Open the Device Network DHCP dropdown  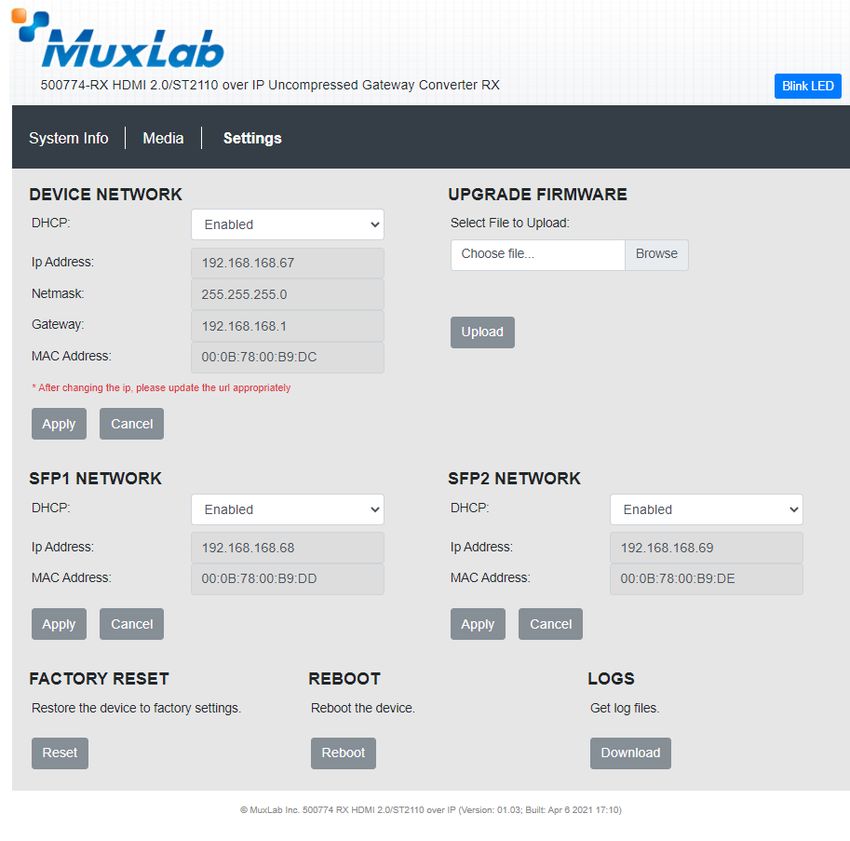click(287, 224)
